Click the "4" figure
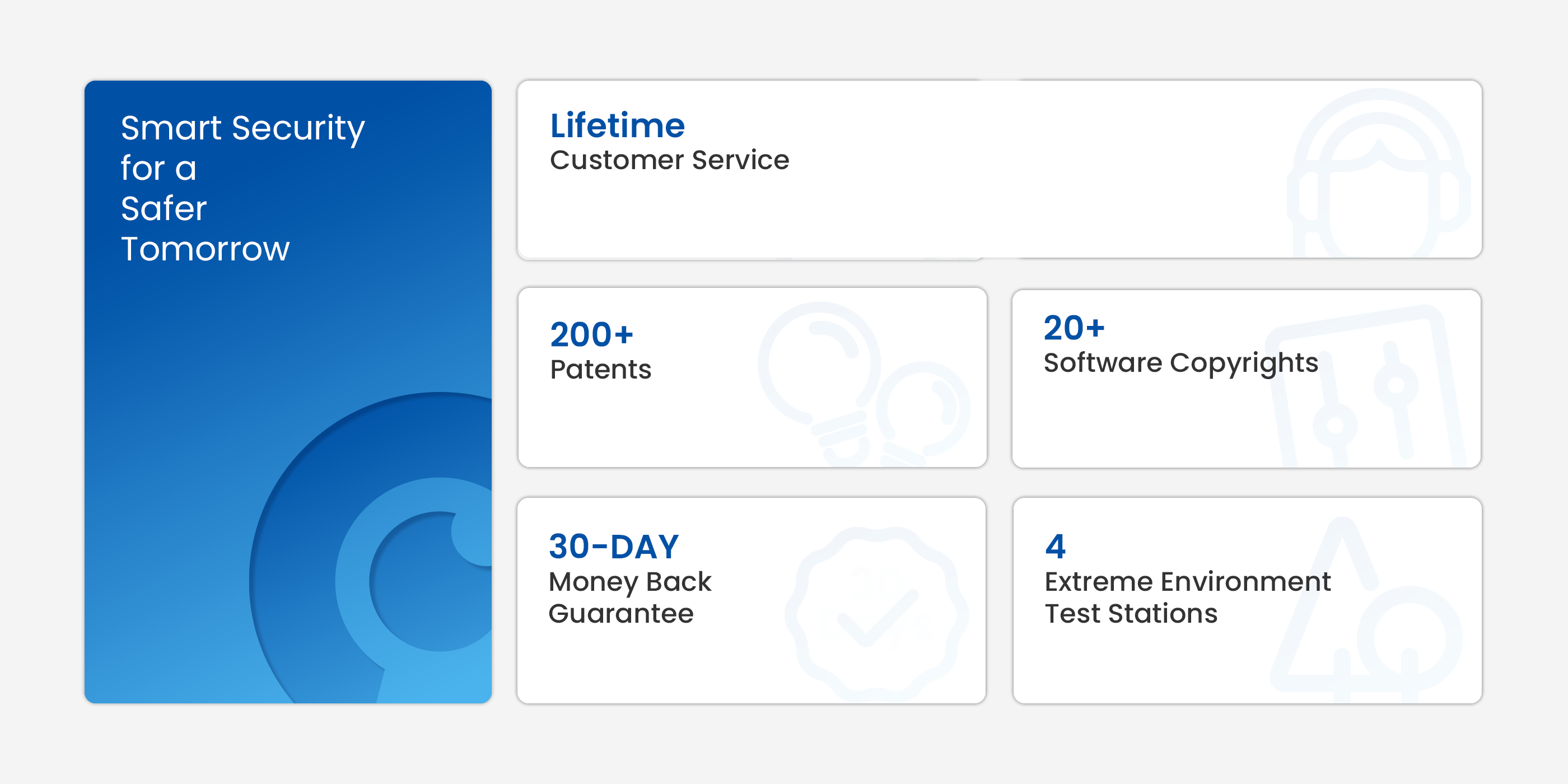Screen dimensions: 1568x784 point(1056,546)
